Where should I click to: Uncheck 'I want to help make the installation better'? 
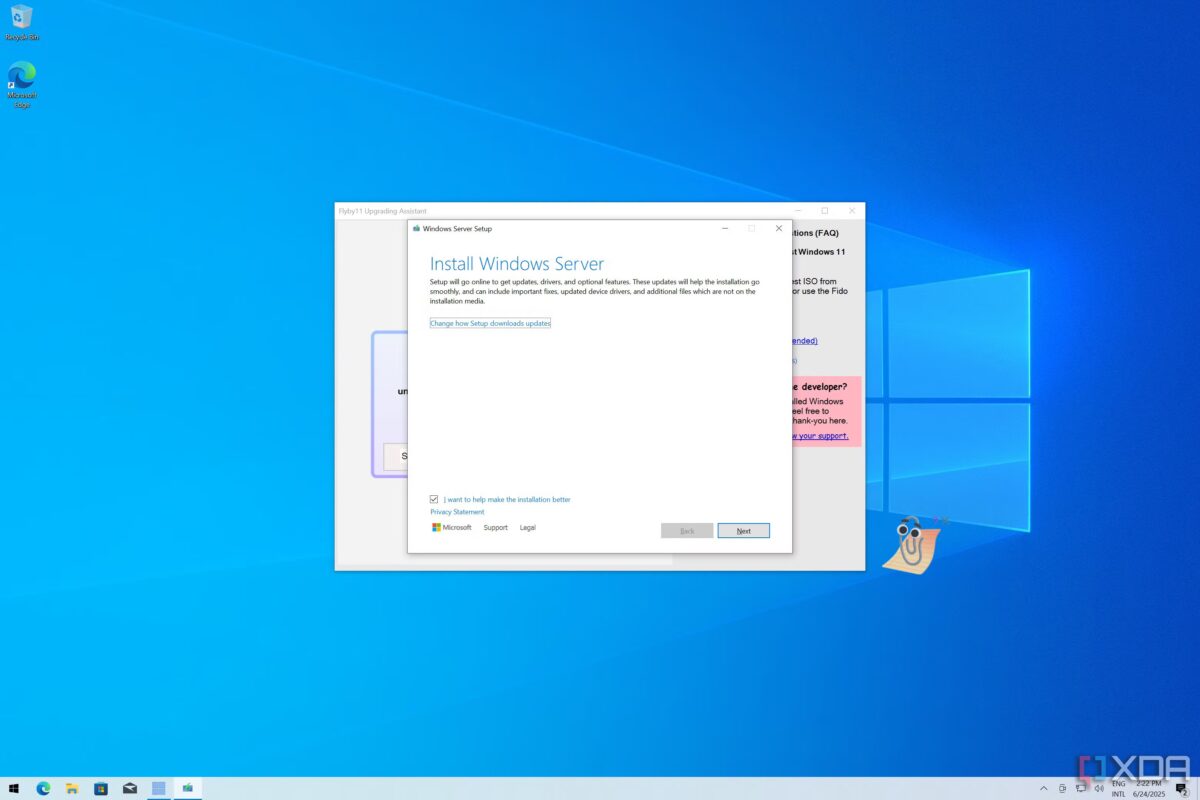pos(434,499)
